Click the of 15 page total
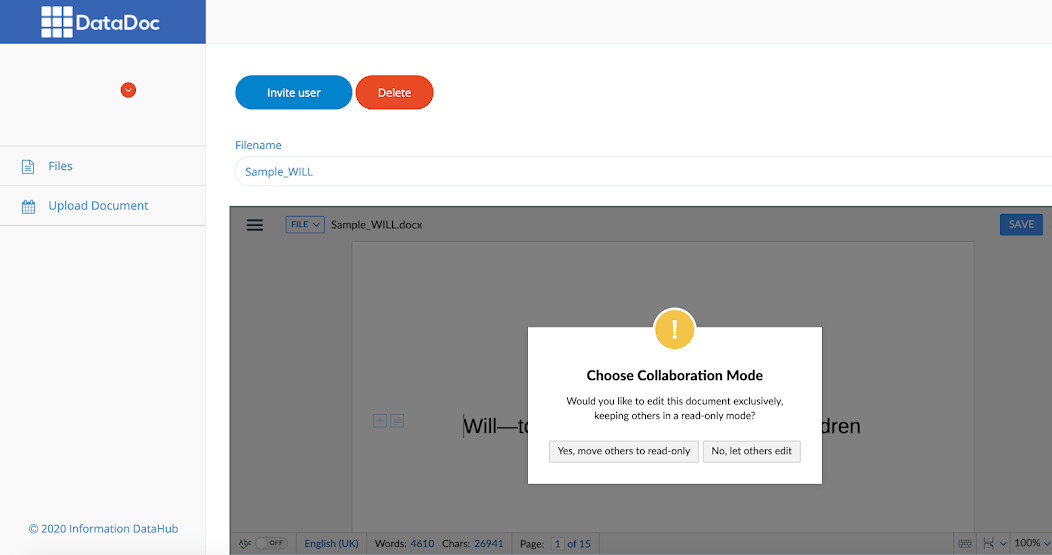The width and height of the screenshot is (1052, 555). 579,544
